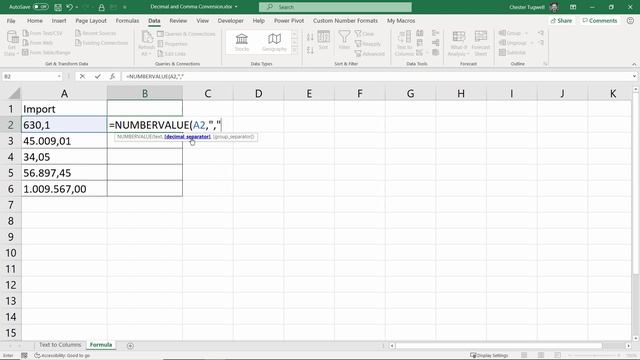
Task: Click Existing Connections in ribbon
Action: tap(102, 43)
